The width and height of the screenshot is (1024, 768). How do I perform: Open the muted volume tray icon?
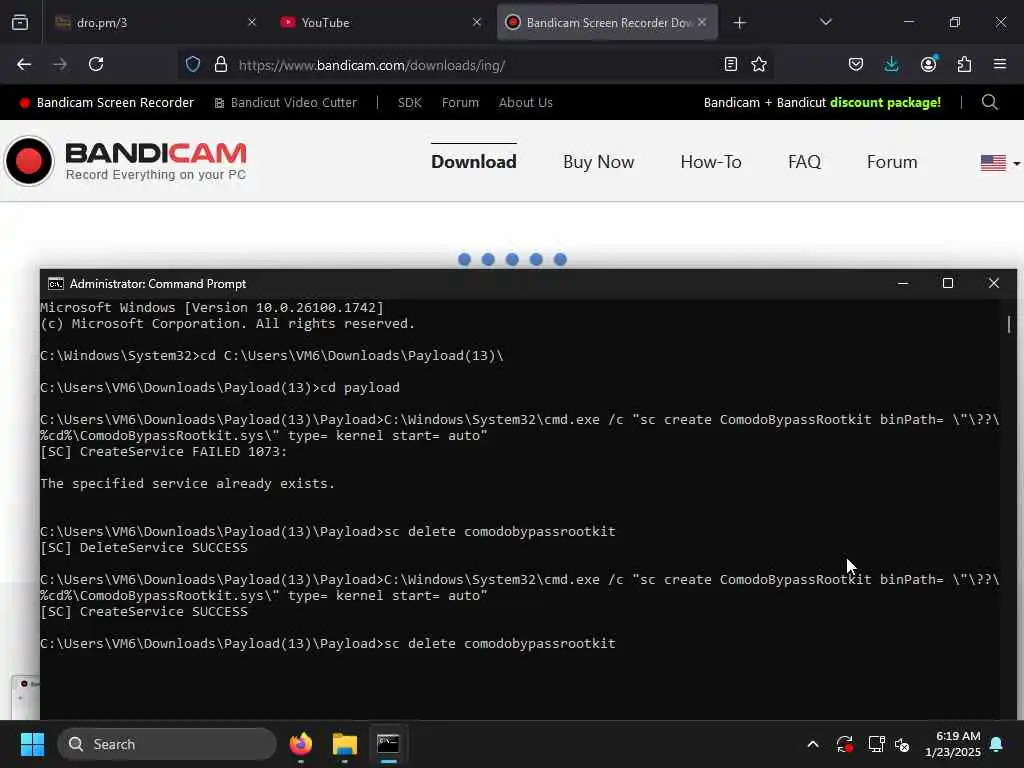coord(903,744)
